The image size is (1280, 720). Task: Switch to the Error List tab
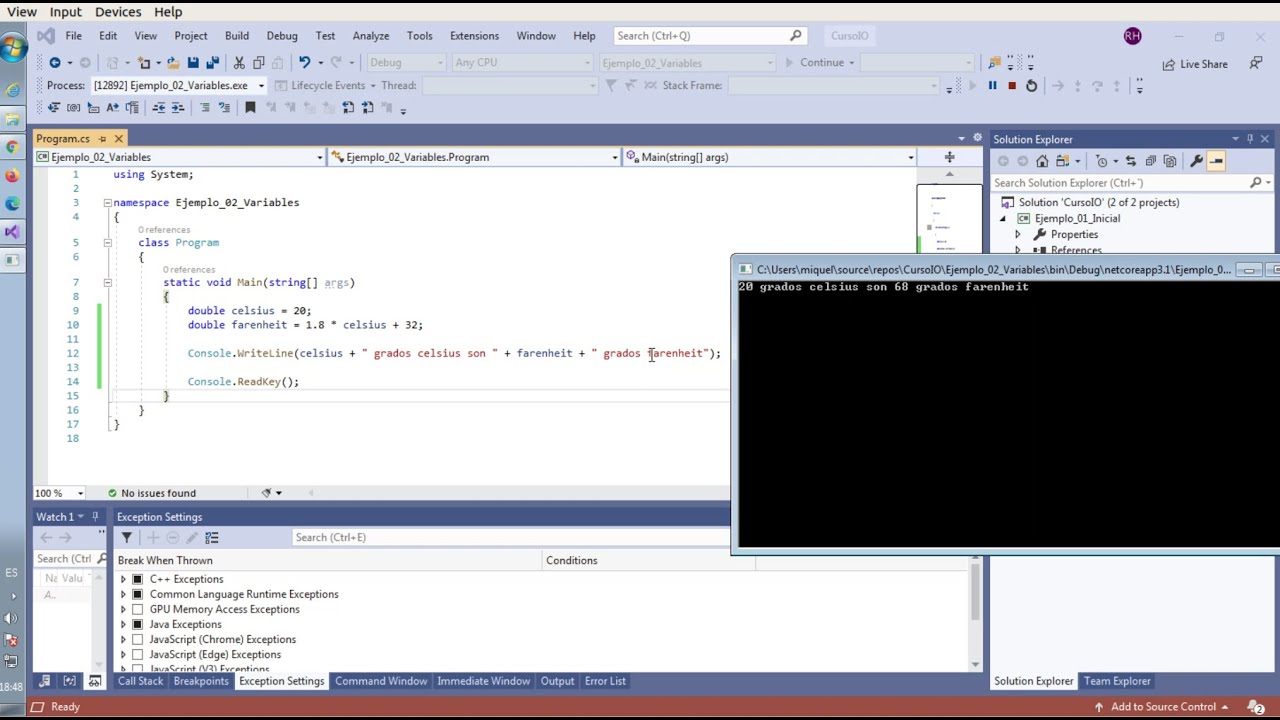pos(605,681)
